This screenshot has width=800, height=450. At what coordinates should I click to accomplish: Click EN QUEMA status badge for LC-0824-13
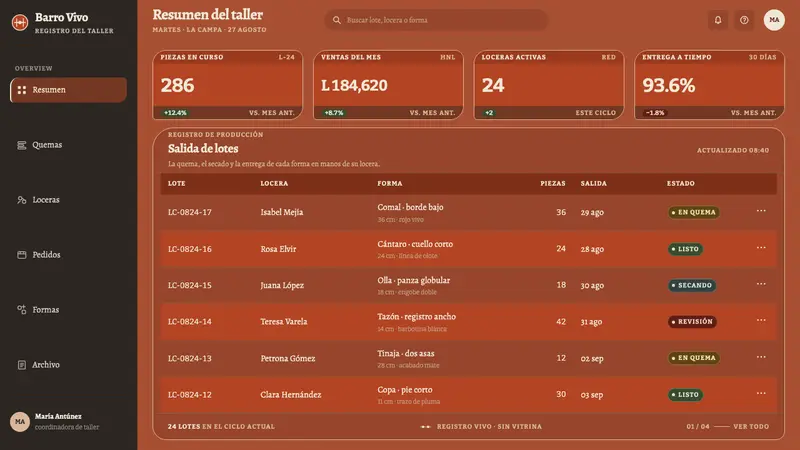[694, 358]
